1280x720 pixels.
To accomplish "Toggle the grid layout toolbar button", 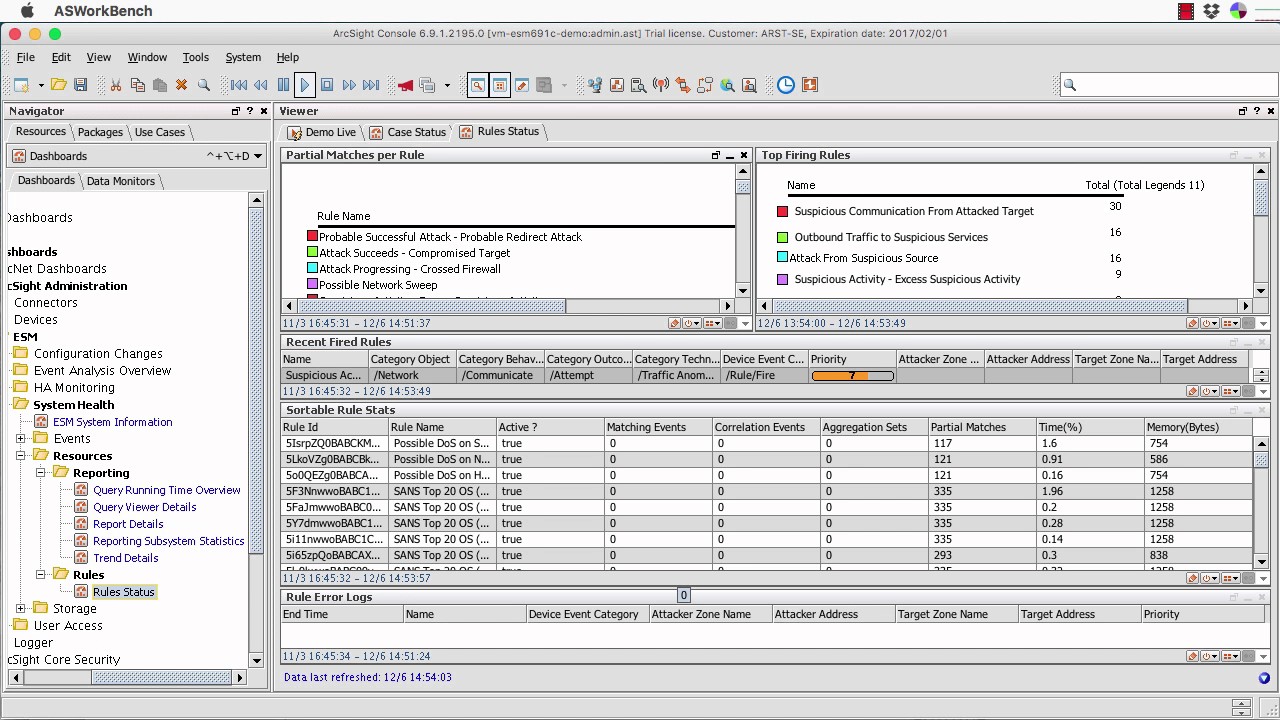I will click(x=500, y=85).
